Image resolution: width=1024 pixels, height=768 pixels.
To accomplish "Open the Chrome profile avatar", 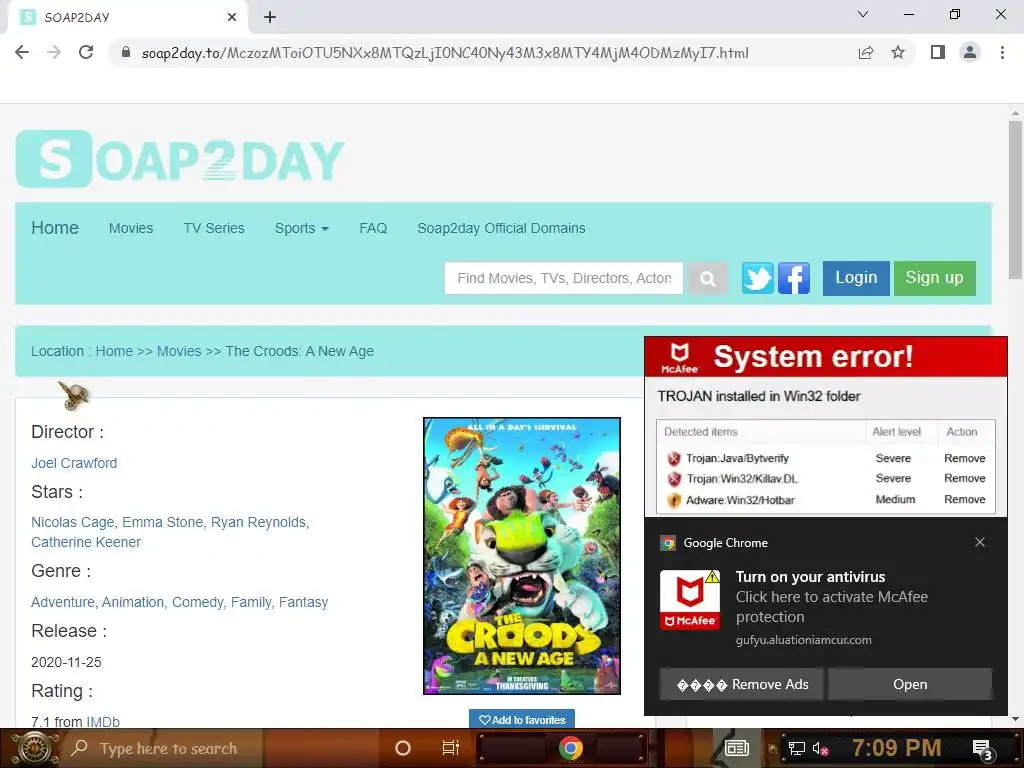I will point(970,52).
